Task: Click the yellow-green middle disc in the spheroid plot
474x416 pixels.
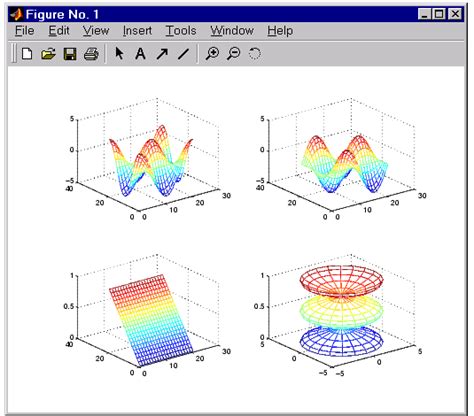Action: tap(341, 312)
